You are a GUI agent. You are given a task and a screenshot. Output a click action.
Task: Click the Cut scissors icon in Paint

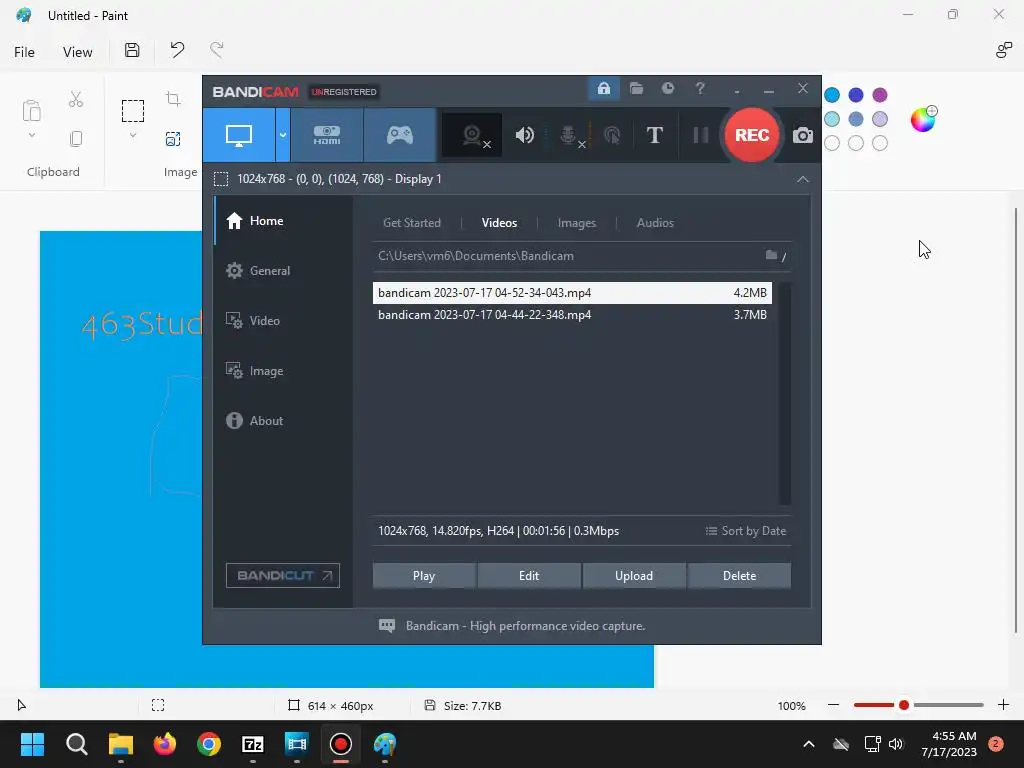[x=76, y=99]
